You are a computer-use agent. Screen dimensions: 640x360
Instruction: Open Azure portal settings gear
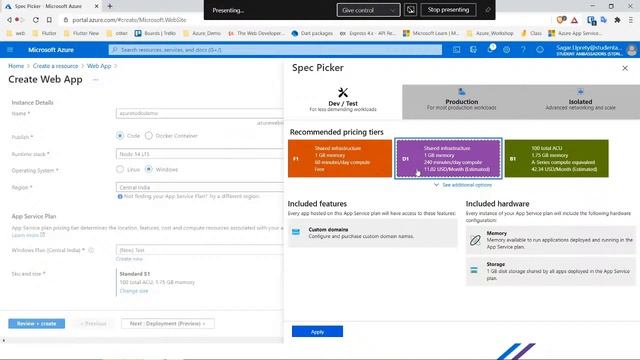[x=507, y=50]
